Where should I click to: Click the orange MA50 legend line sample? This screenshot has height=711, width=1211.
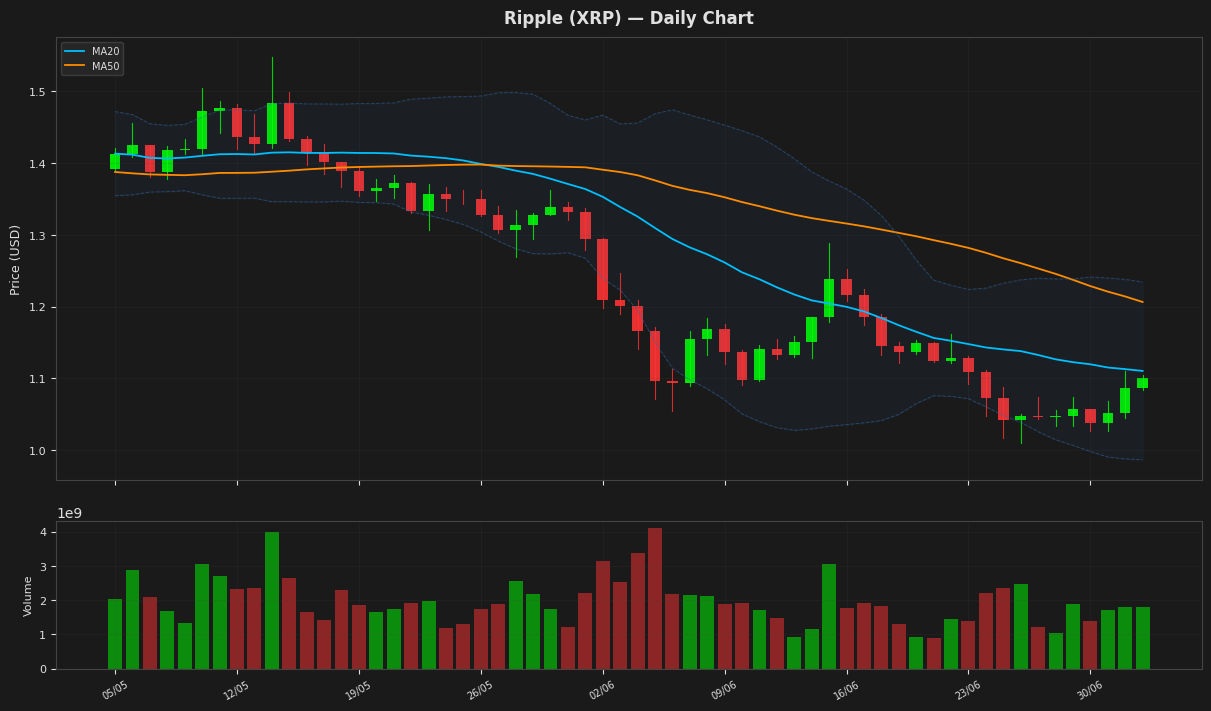coord(75,67)
